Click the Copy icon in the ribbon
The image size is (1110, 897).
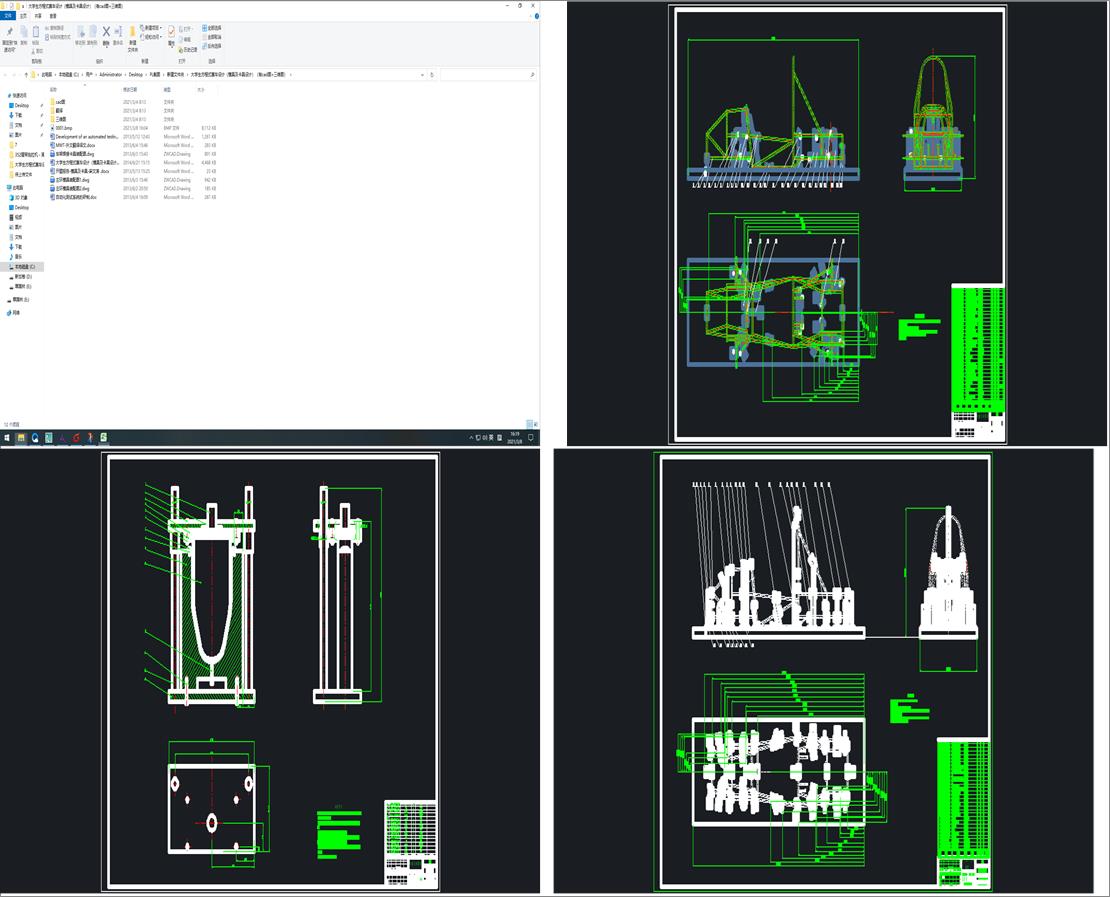[x=23, y=34]
